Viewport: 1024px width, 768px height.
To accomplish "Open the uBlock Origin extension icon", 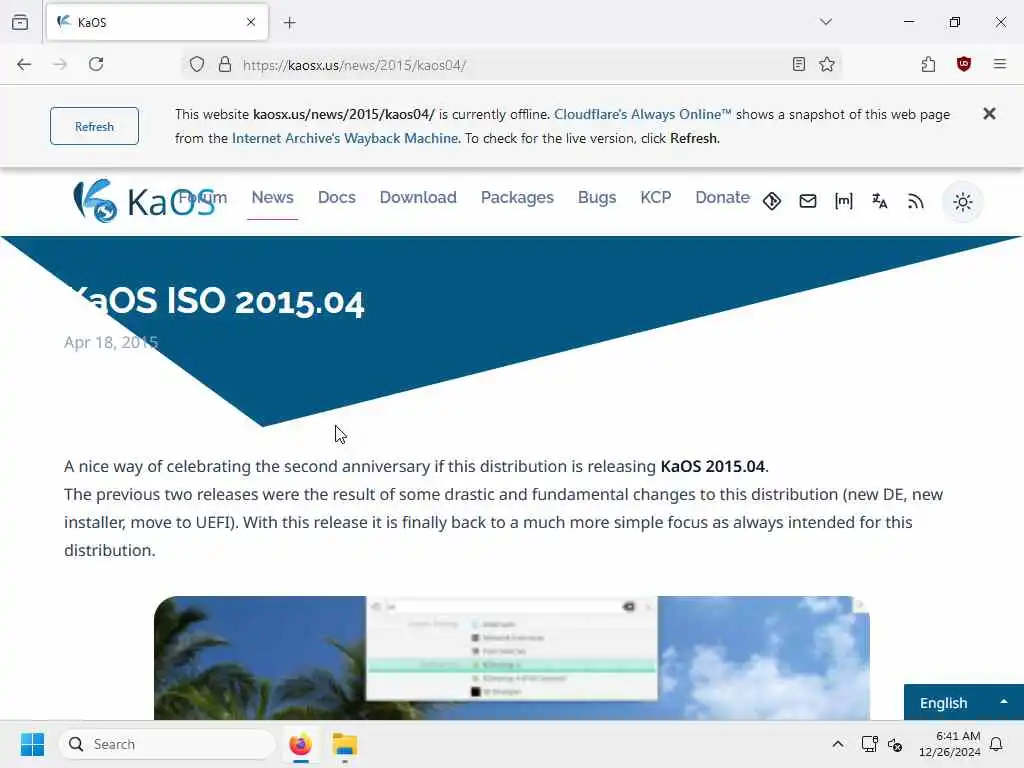I will 964,64.
